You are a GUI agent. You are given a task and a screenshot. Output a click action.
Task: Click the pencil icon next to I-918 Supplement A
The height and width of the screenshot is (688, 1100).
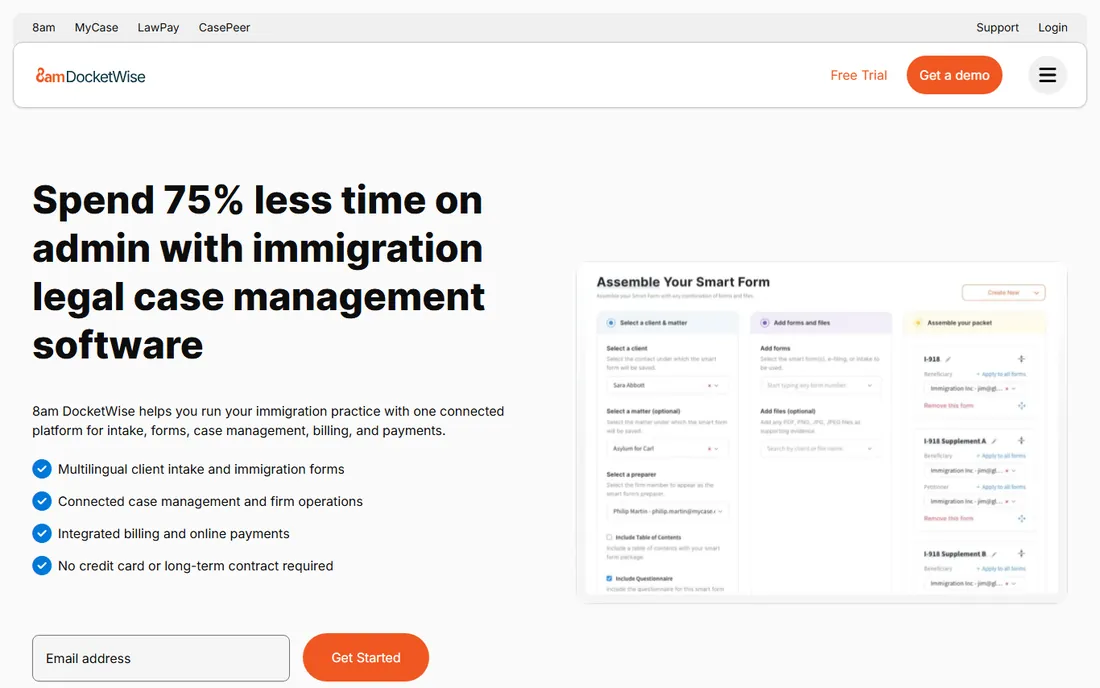[x=994, y=441]
